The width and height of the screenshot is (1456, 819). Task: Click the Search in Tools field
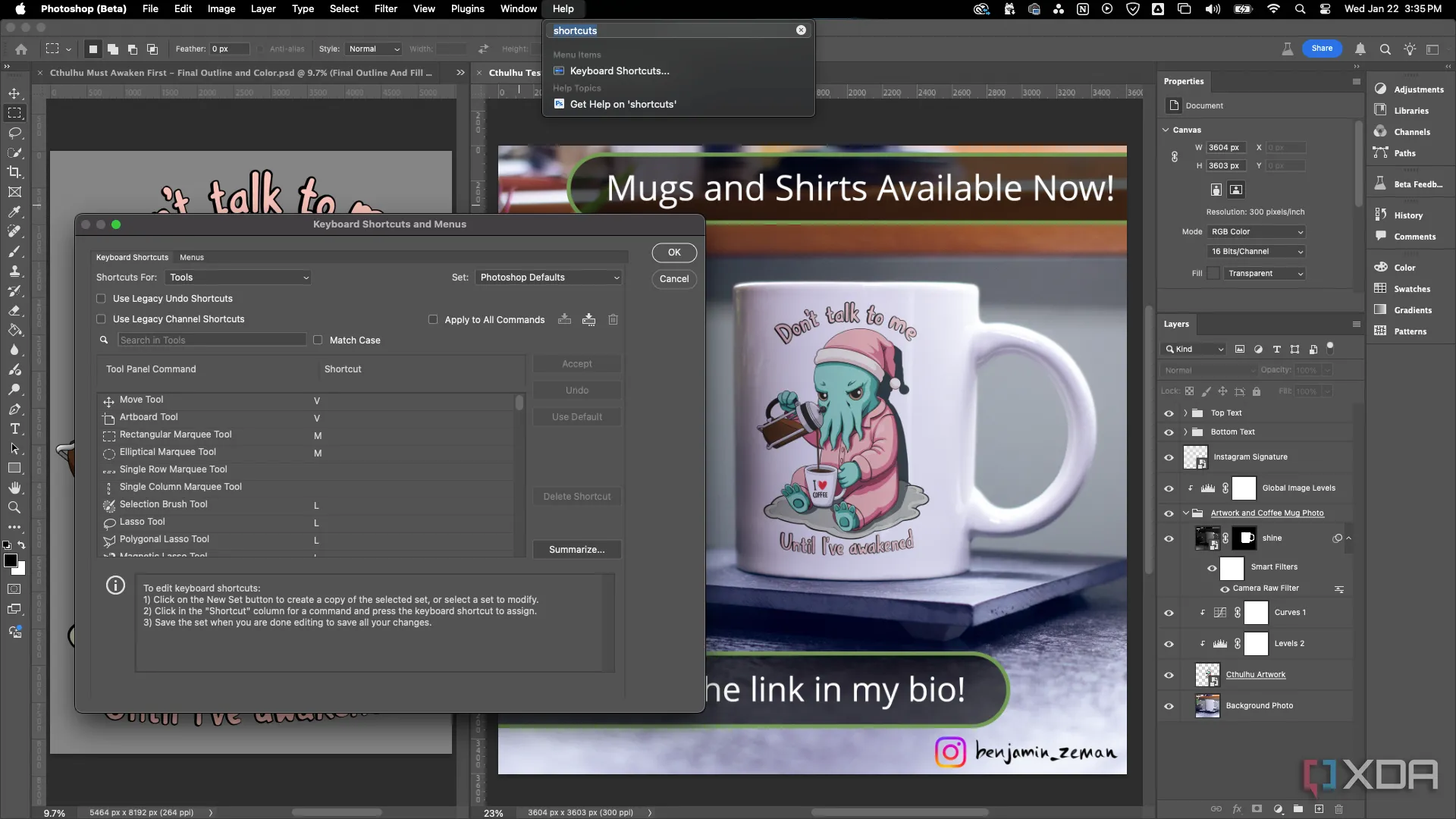pyautogui.click(x=212, y=340)
